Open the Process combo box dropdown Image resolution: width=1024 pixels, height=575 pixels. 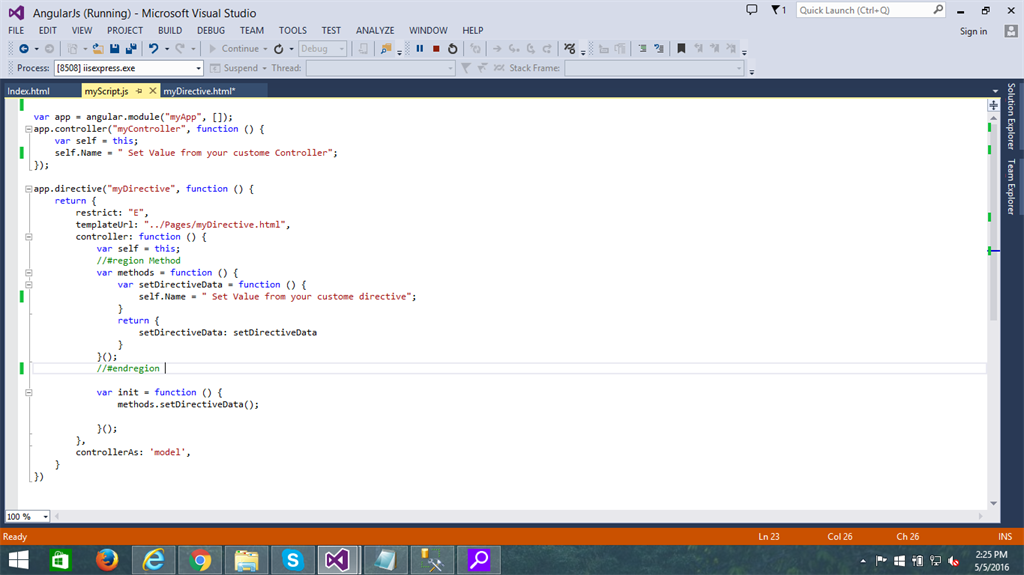pyautogui.click(x=199, y=68)
